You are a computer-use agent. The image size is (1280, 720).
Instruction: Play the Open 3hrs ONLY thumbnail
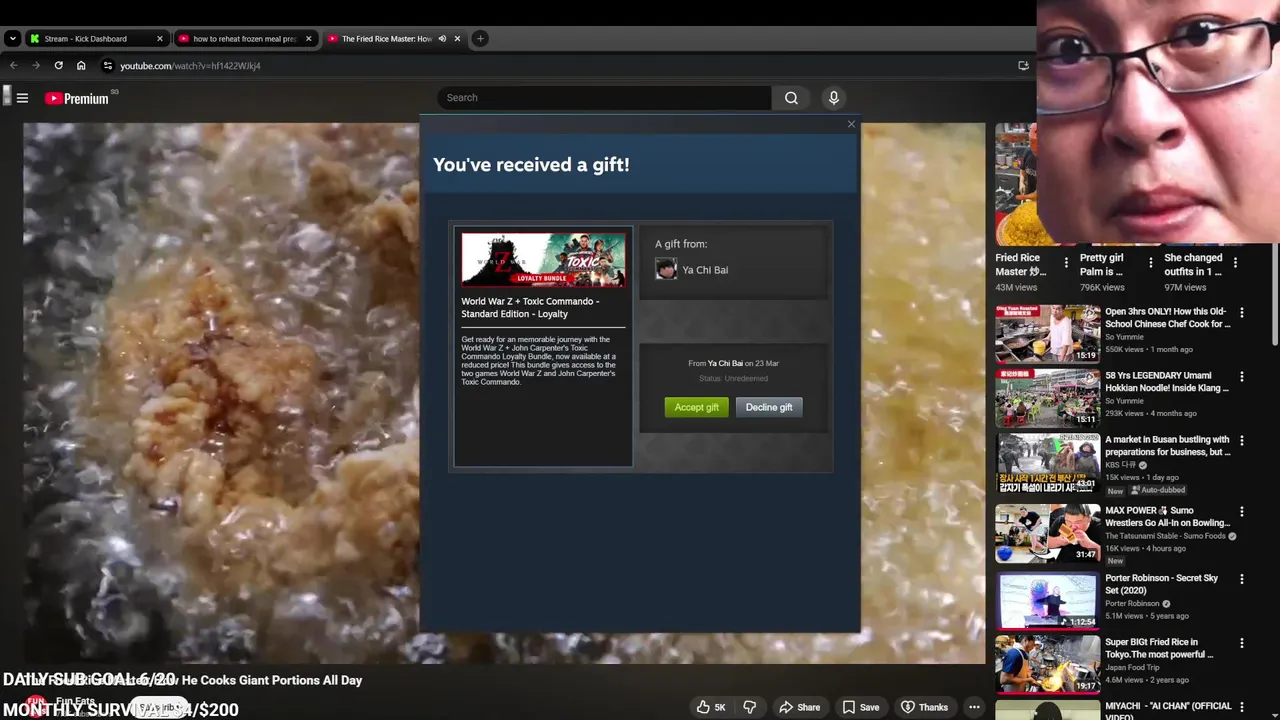(1047, 333)
